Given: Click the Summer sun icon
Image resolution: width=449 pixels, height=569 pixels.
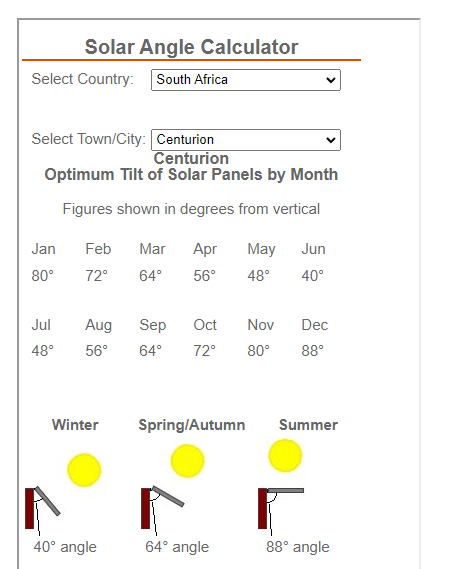Looking at the screenshot, I should click(285, 456).
